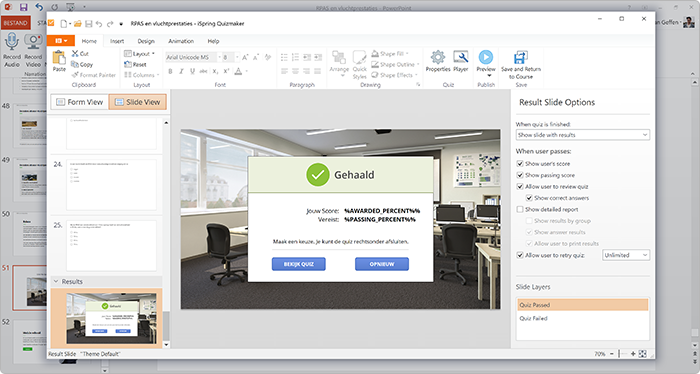
Task: Switch to the Design ribbon tab
Action: 146,41
